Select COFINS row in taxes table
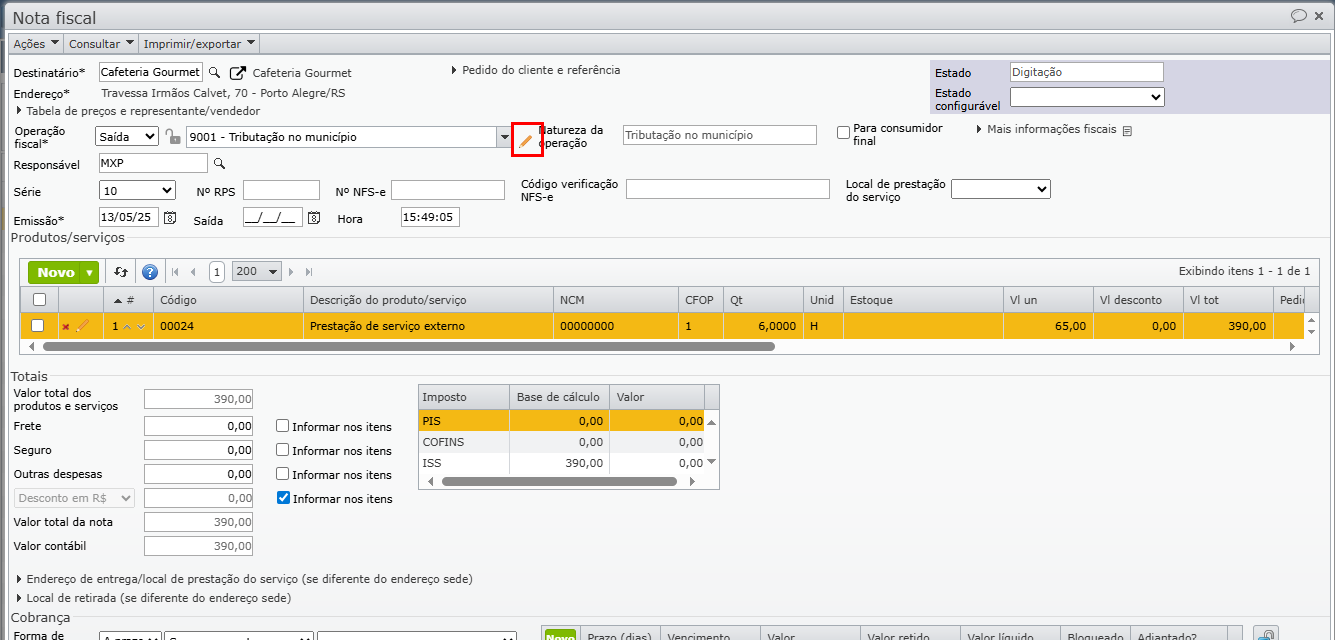Viewport: 1335px width, 640px height. click(561, 442)
